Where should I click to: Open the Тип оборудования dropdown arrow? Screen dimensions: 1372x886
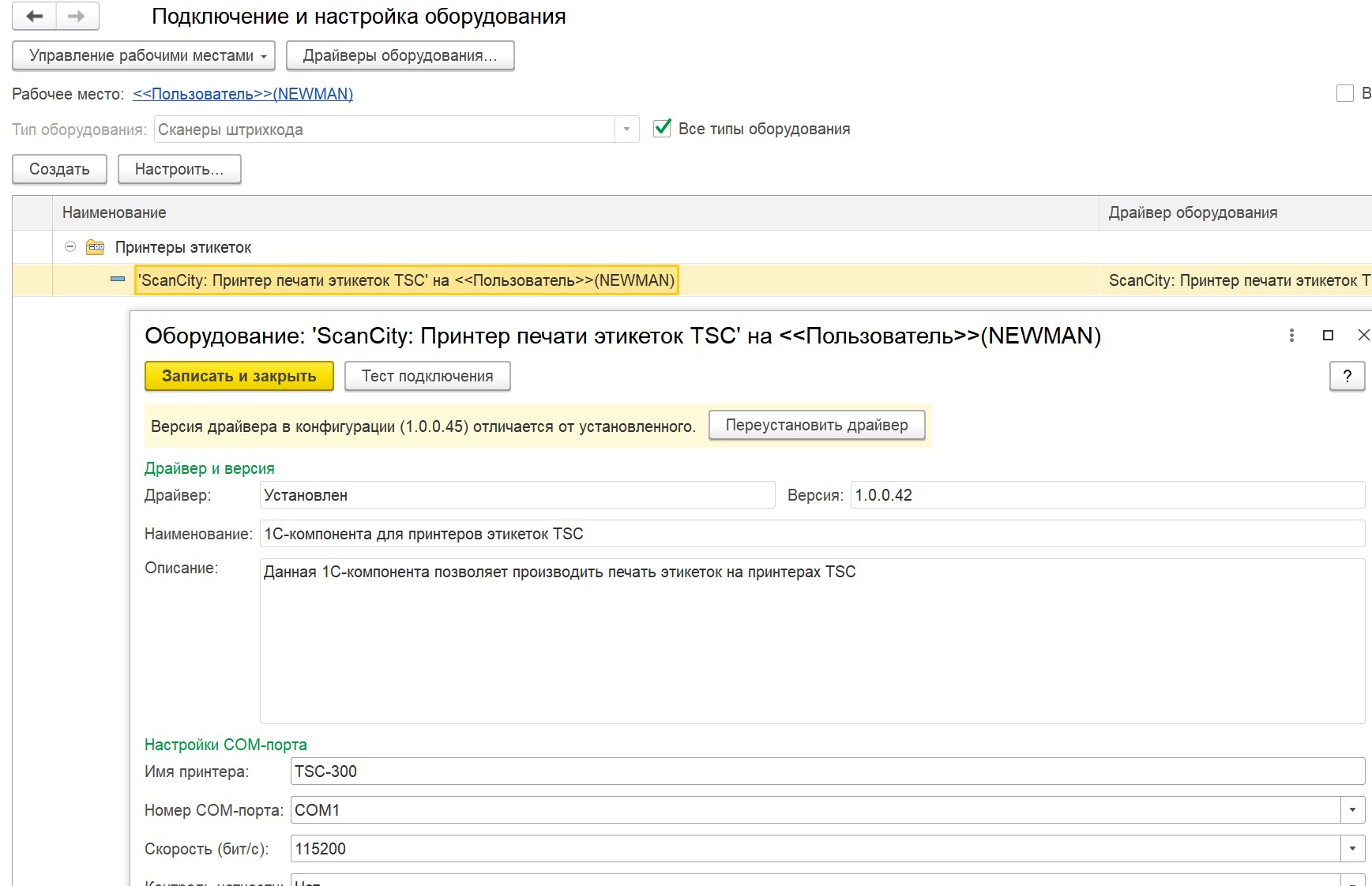click(626, 130)
